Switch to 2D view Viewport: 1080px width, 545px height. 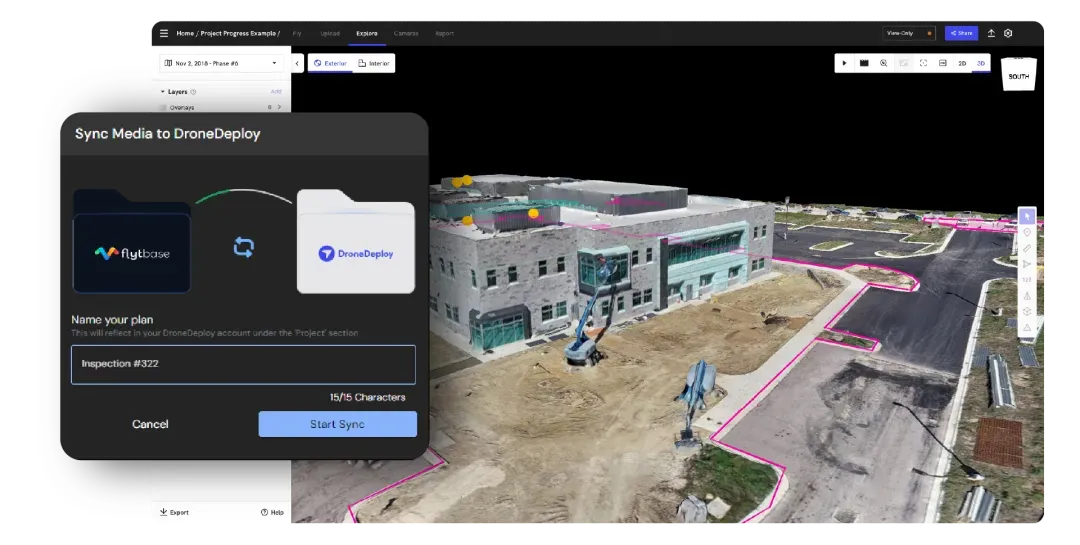[962, 63]
